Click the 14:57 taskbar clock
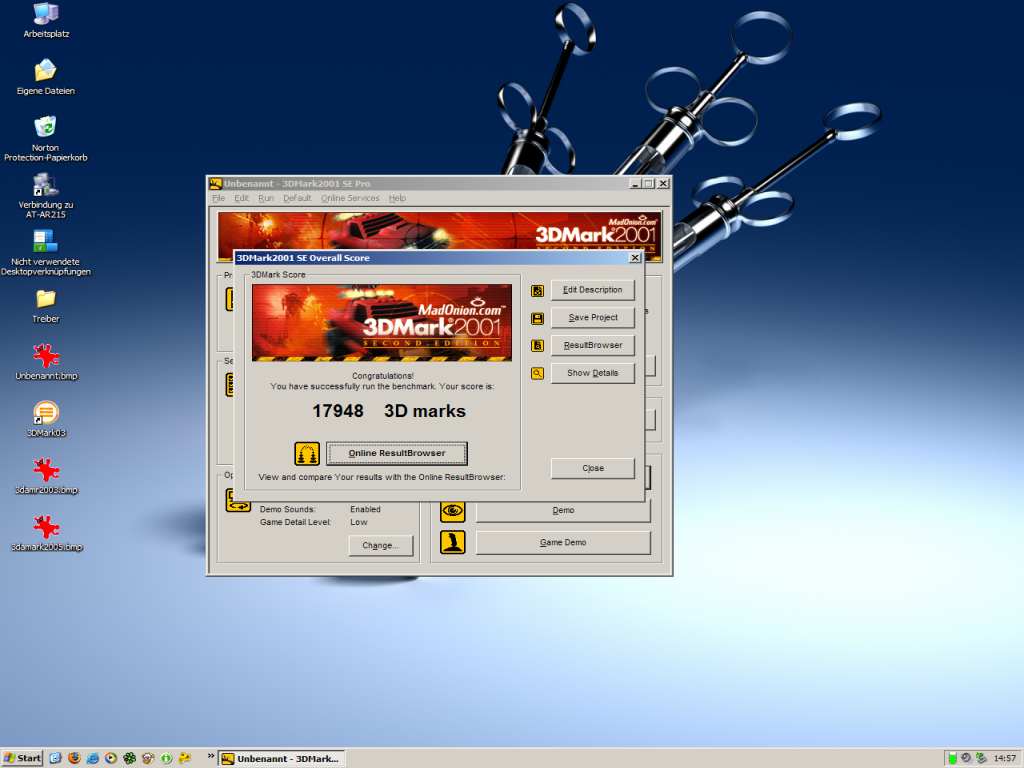Image resolution: width=1024 pixels, height=768 pixels. [x=1004, y=758]
